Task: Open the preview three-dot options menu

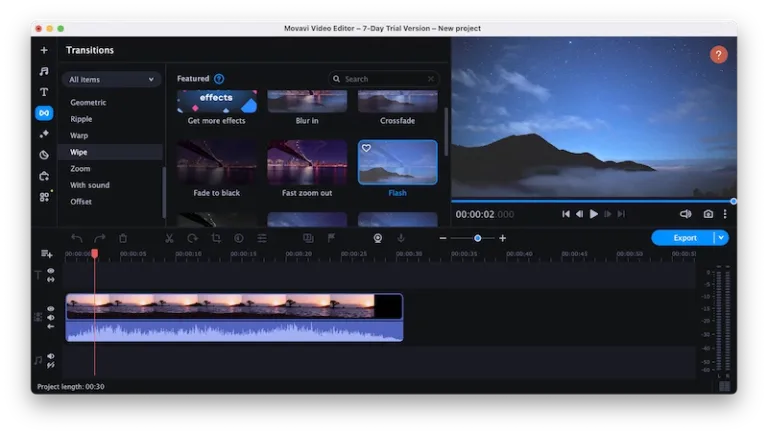Action: [x=725, y=214]
